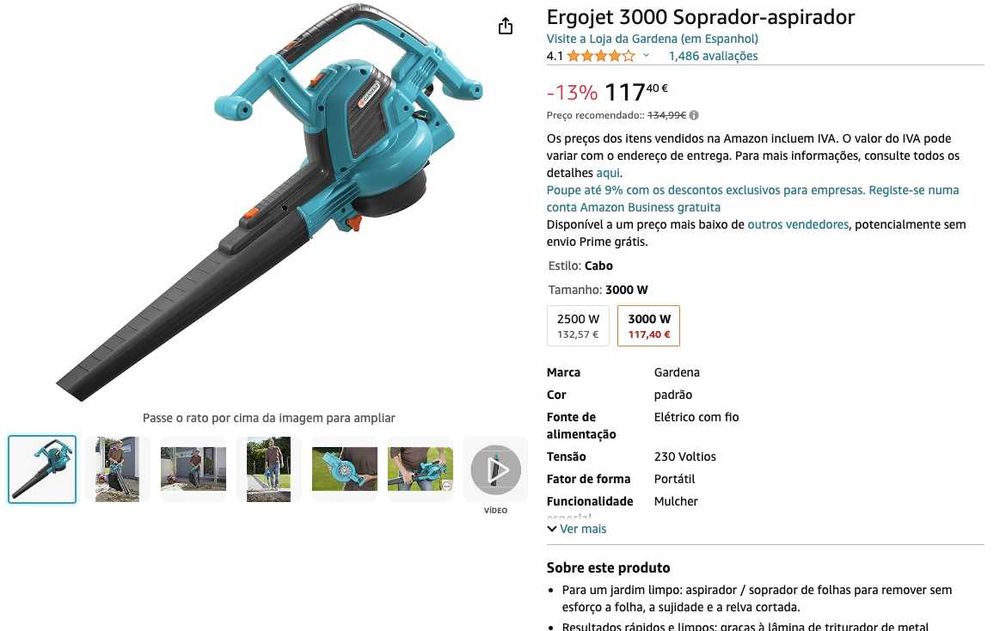View fifth thumbnail showing blower close-up

(x=344, y=469)
